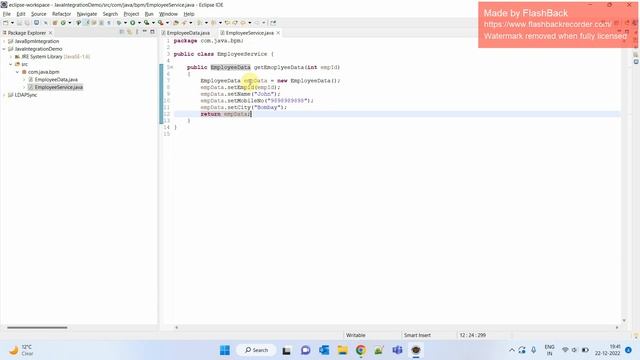
Task: Close the EmployeeService.java editor tab
Action: [278, 33]
